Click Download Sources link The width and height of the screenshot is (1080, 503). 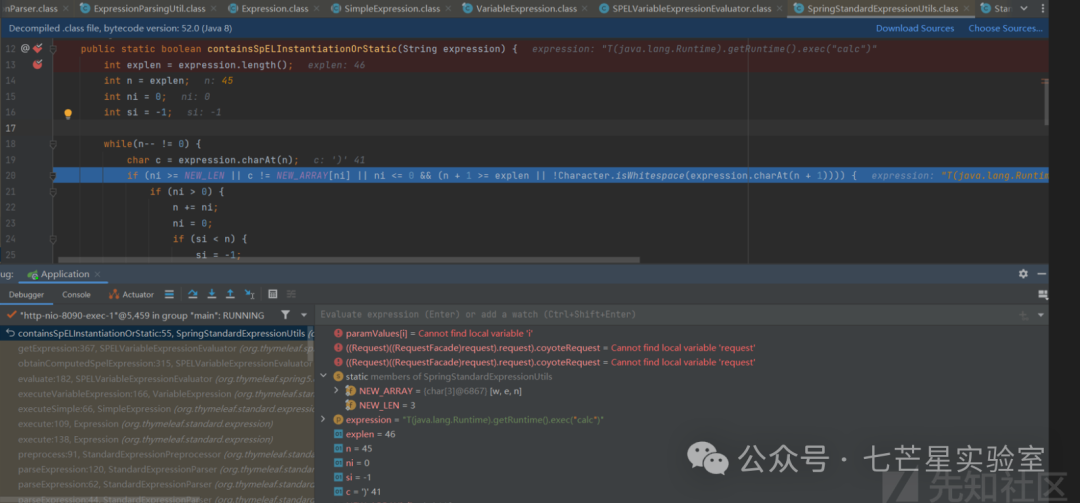tap(915, 28)
